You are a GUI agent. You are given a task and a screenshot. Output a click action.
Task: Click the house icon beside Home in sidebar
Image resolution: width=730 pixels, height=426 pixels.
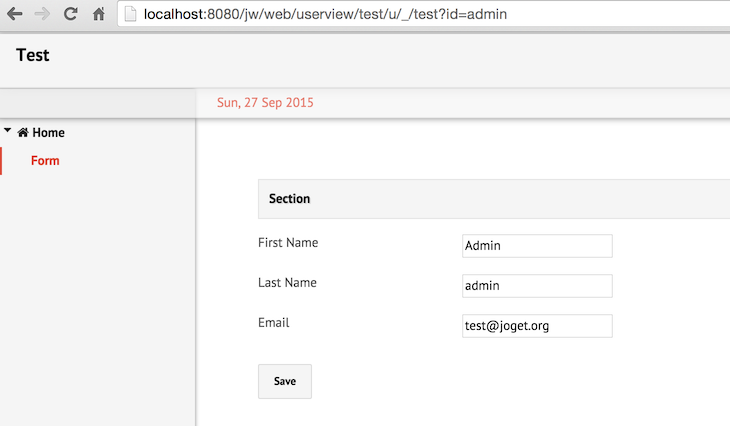[23, 133]
